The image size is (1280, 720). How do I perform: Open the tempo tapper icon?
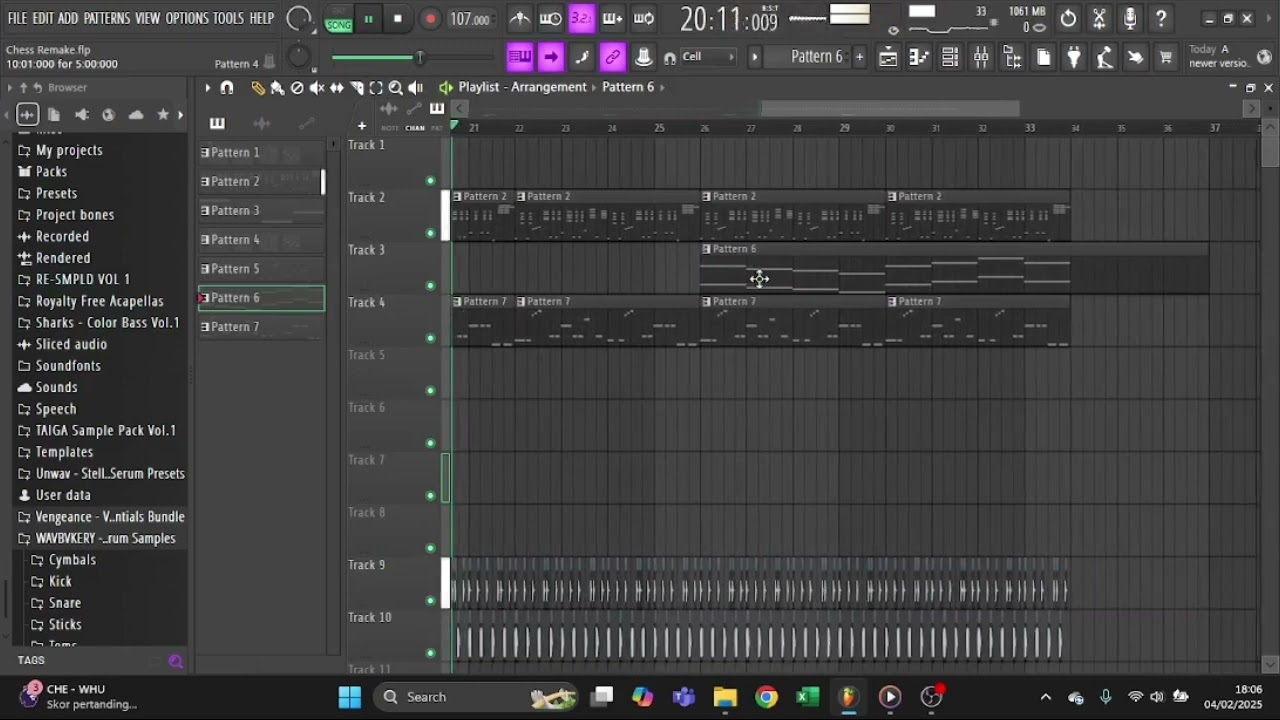pyautogui.click(x=1105, y=57)
